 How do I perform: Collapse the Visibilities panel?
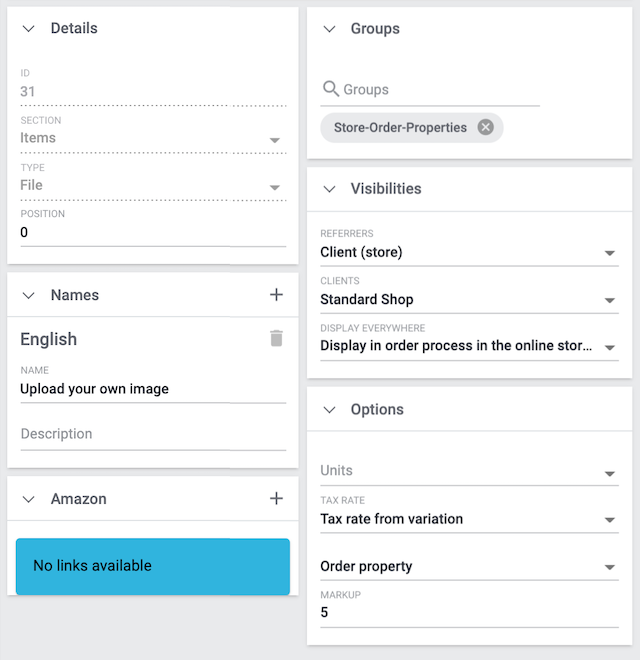[x=329, y=189]
